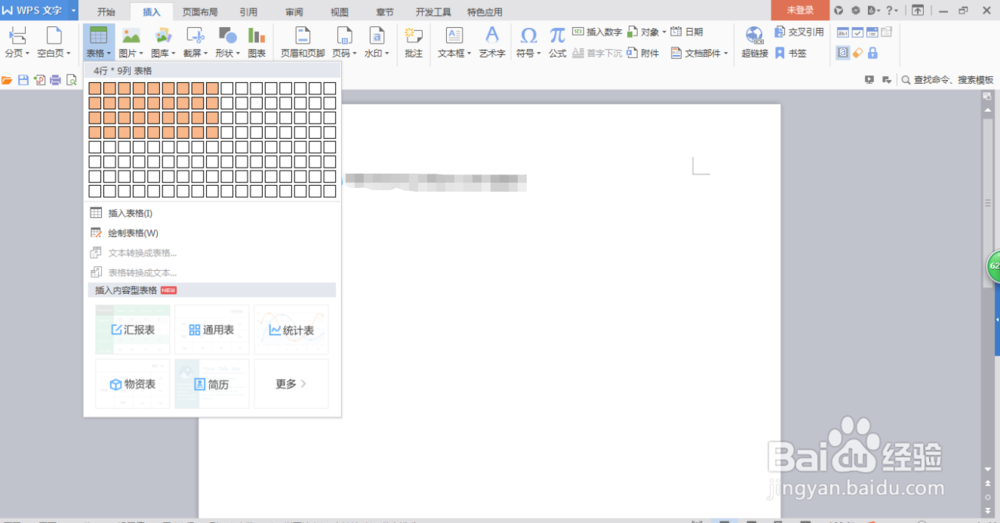Click 更多 to see more templates
The image size is (1000, 523).
[x=291, y=384]
